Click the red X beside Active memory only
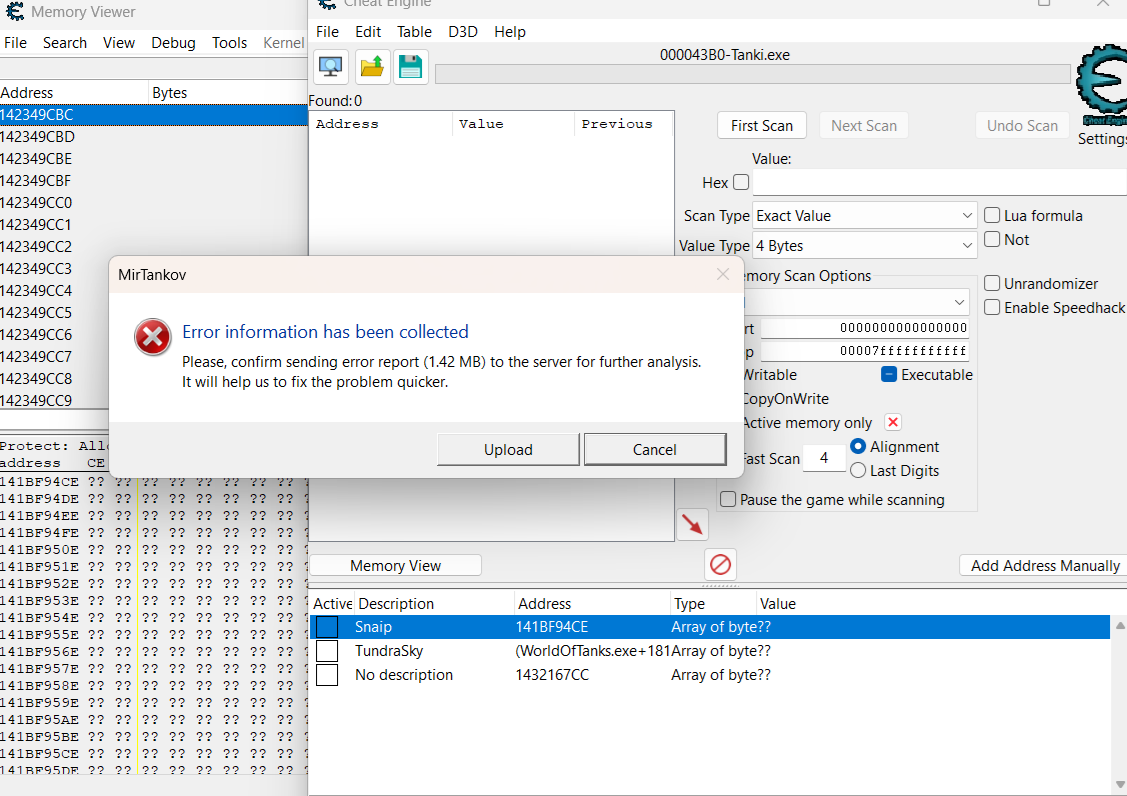 (x=893, y=422)
